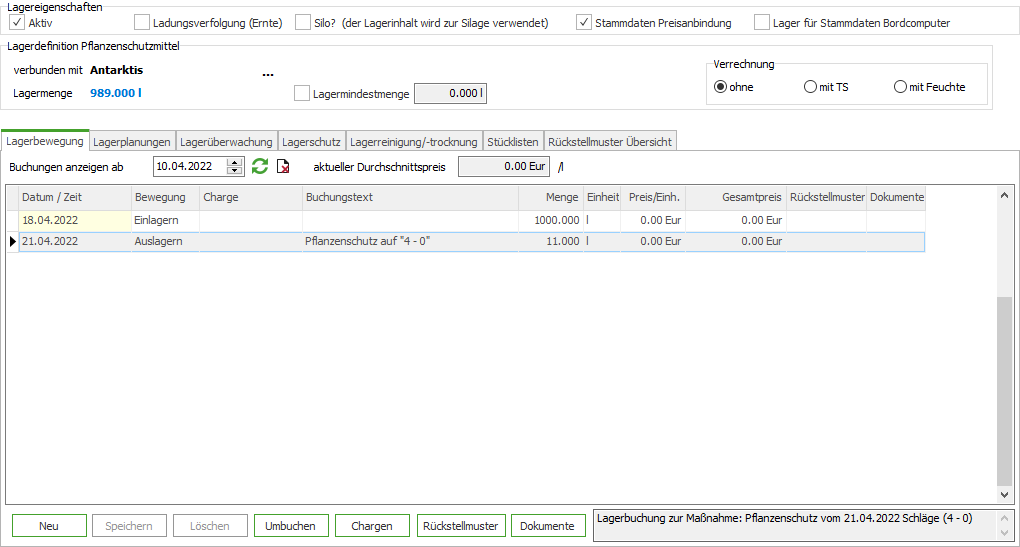Select the 'mit Feuchte' radio option
The width and height of the screenshot is (1020, 547).
(x=900, y=87)
